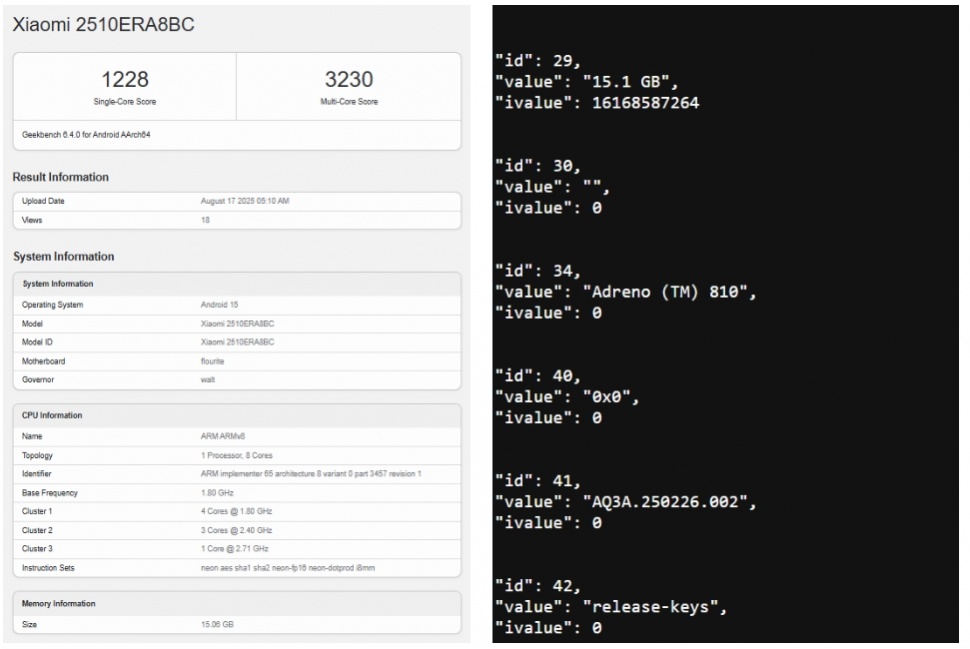Screen dimensions: 970x649
Task: Click the System Information section heading
Action: point(64,256)
